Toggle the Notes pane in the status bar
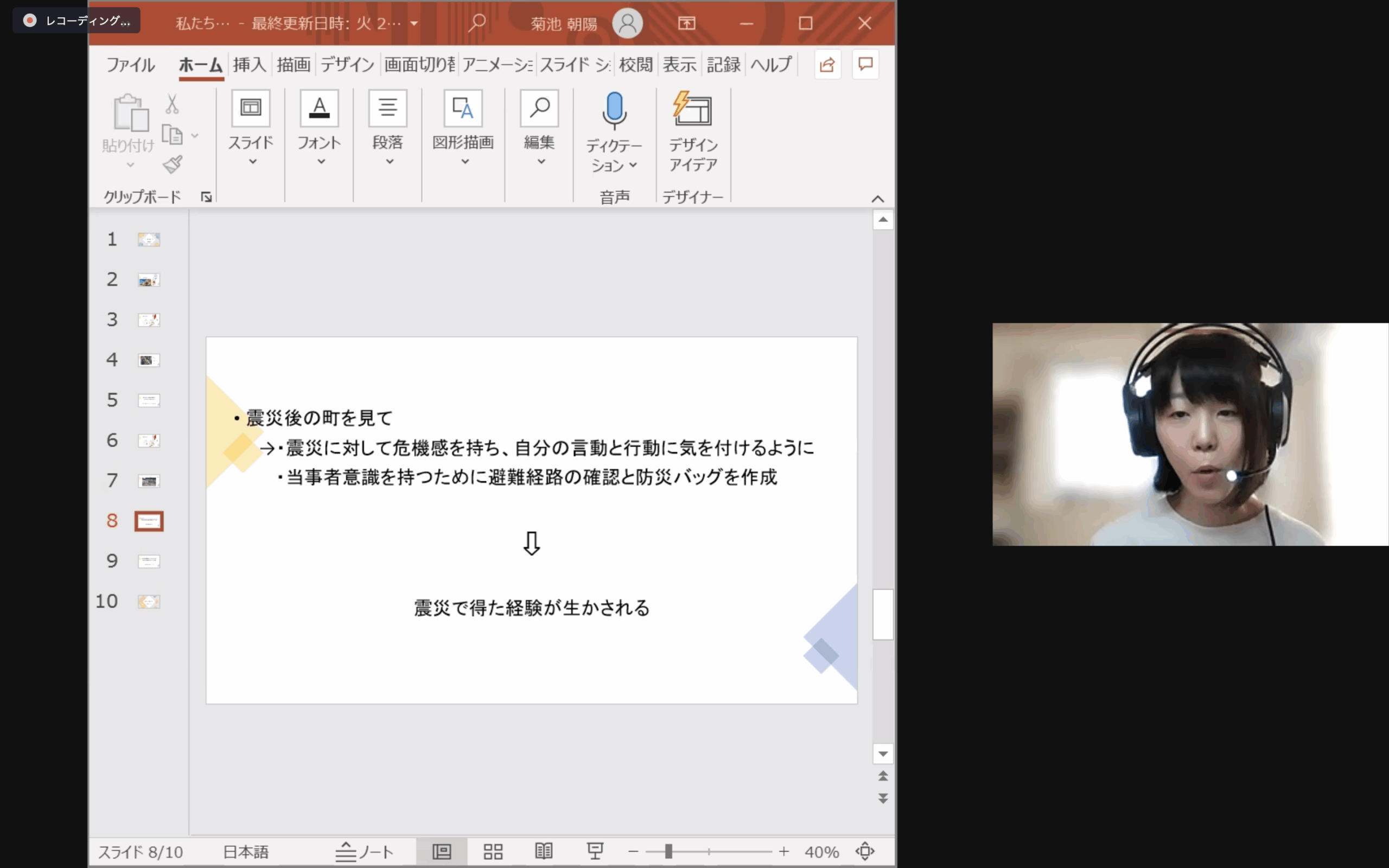 [x=365, y=851]
